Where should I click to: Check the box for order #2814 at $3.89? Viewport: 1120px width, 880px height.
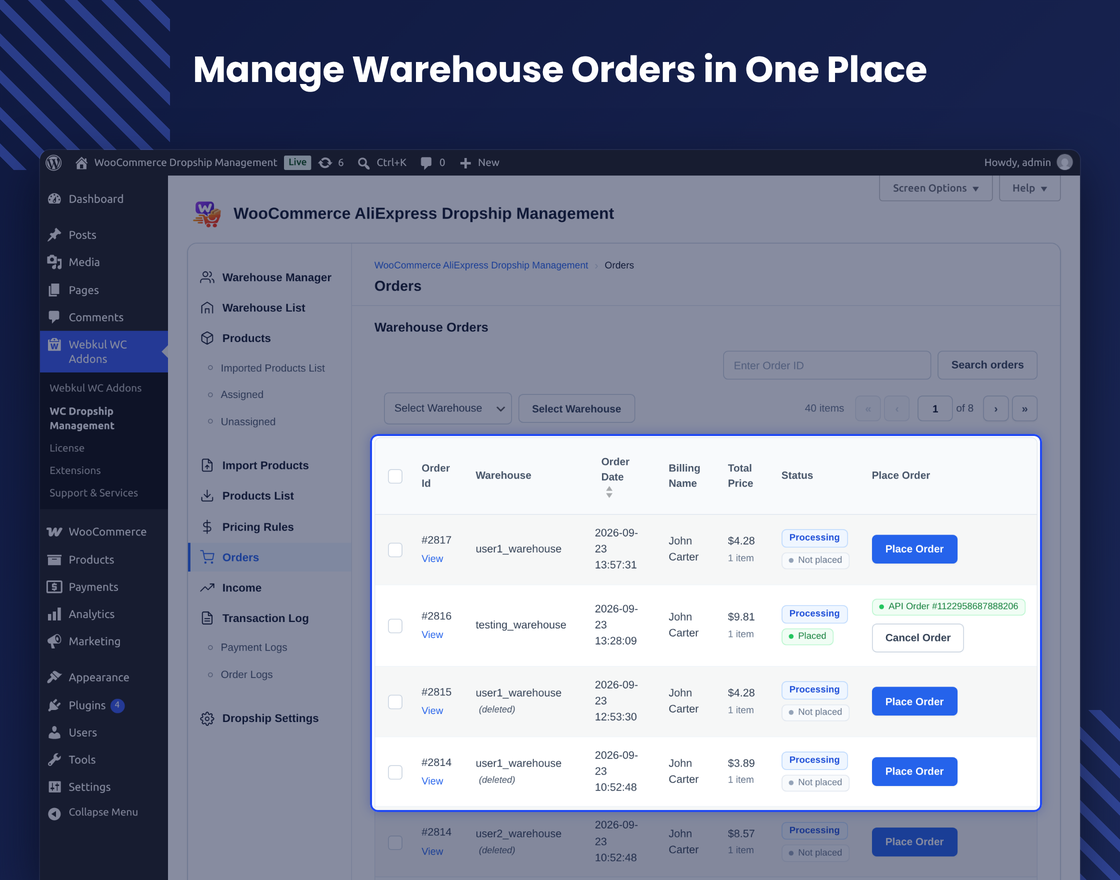coord(395,772)
